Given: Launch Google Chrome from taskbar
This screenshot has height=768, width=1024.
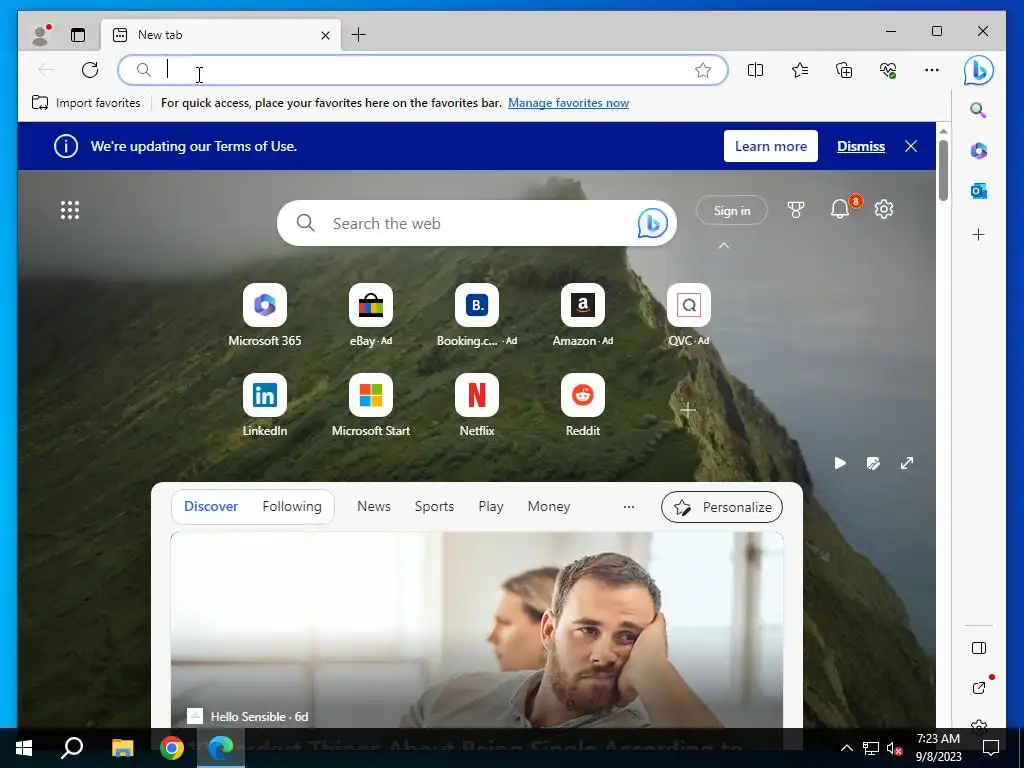Looking at the screenshot, I should click(172, 748).
